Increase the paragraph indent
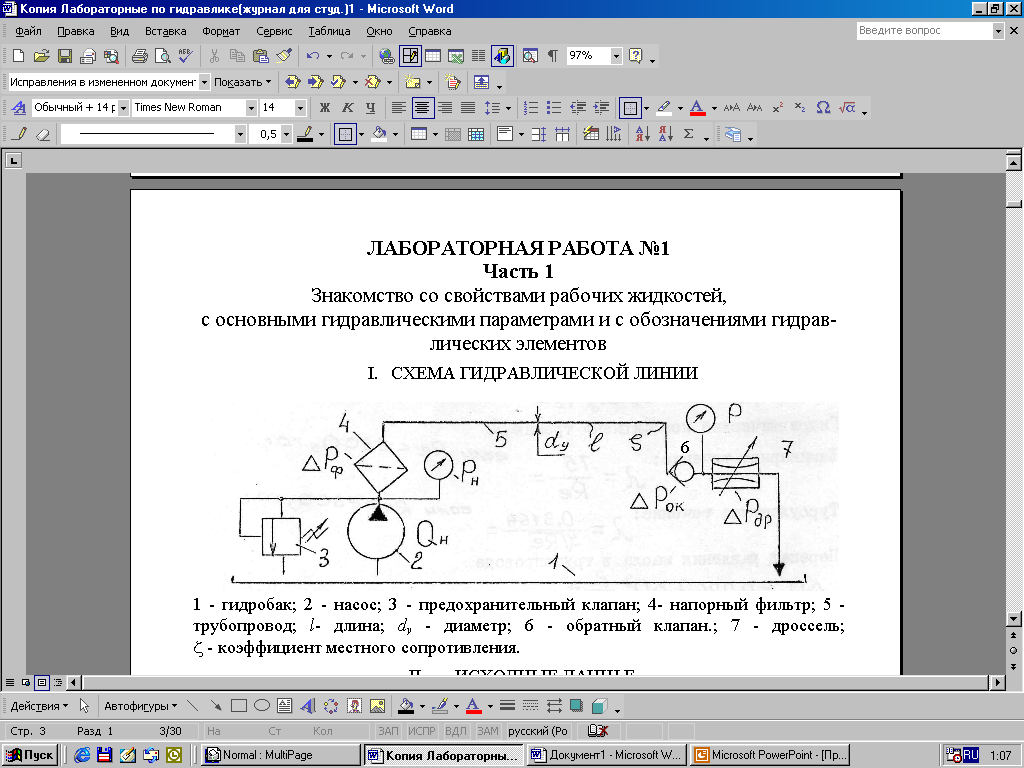1024x768 pixels. tap(600, 108)
